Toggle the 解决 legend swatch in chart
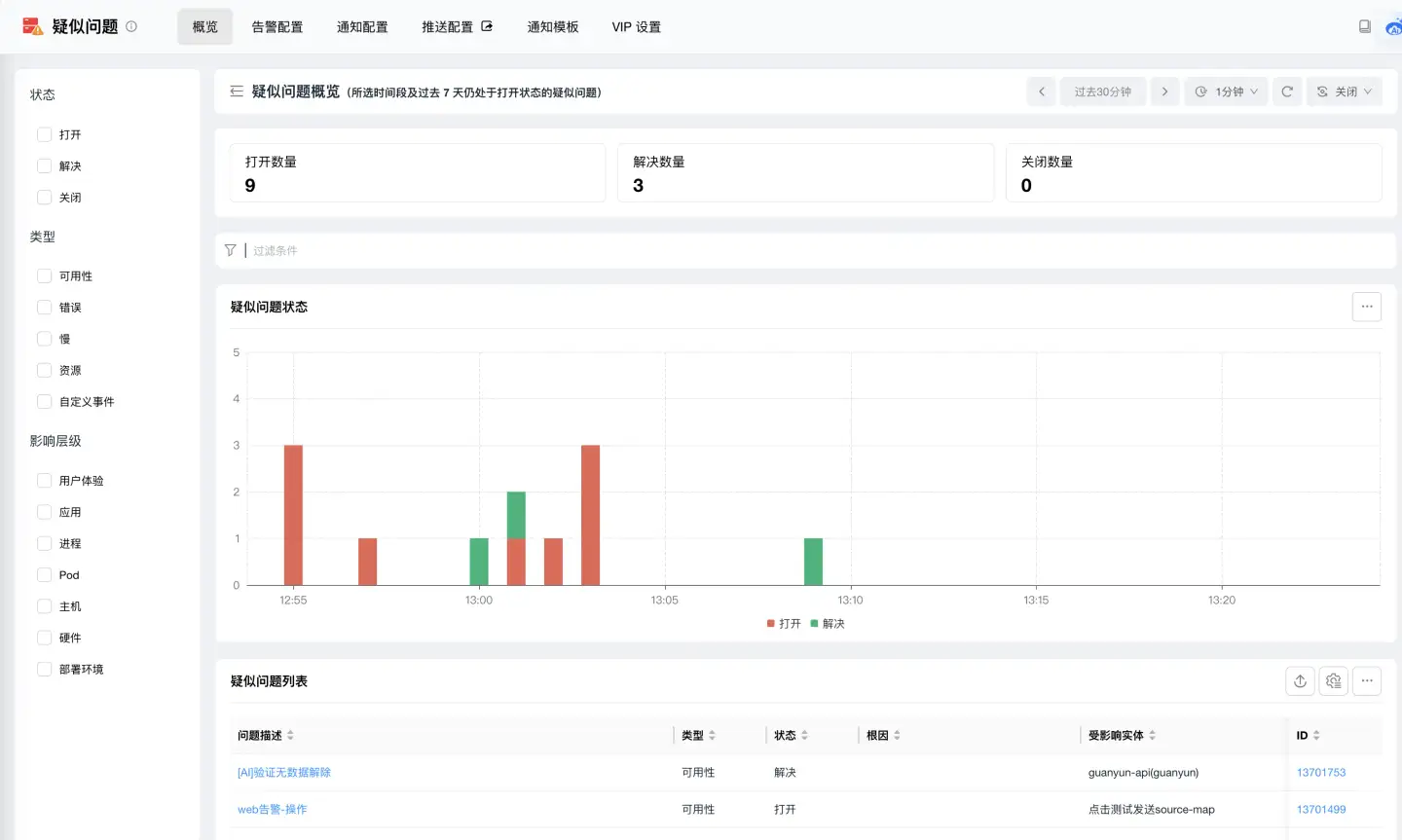This screenshot has height=840, width=1402. (815, 624)
